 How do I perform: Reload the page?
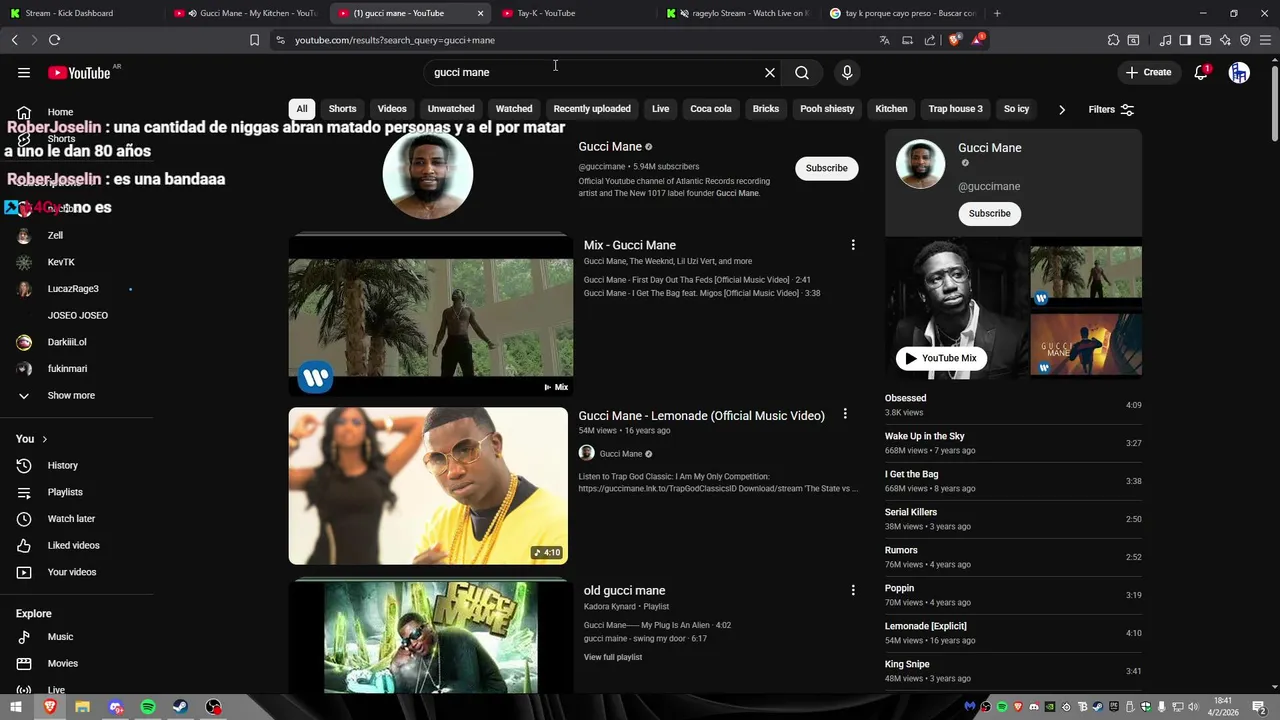[54, 40]
